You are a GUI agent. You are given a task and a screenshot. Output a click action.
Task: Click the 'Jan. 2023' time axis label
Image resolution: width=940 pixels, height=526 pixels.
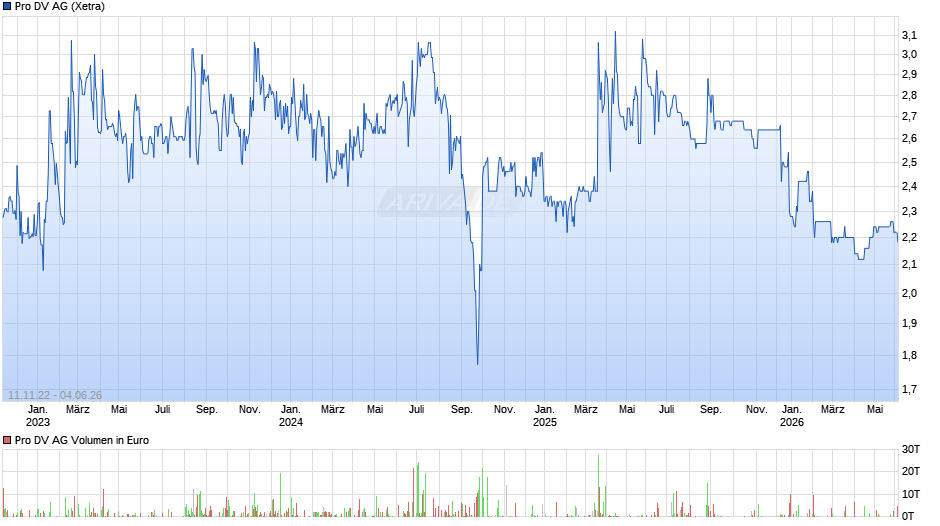[x=38, y=416]
